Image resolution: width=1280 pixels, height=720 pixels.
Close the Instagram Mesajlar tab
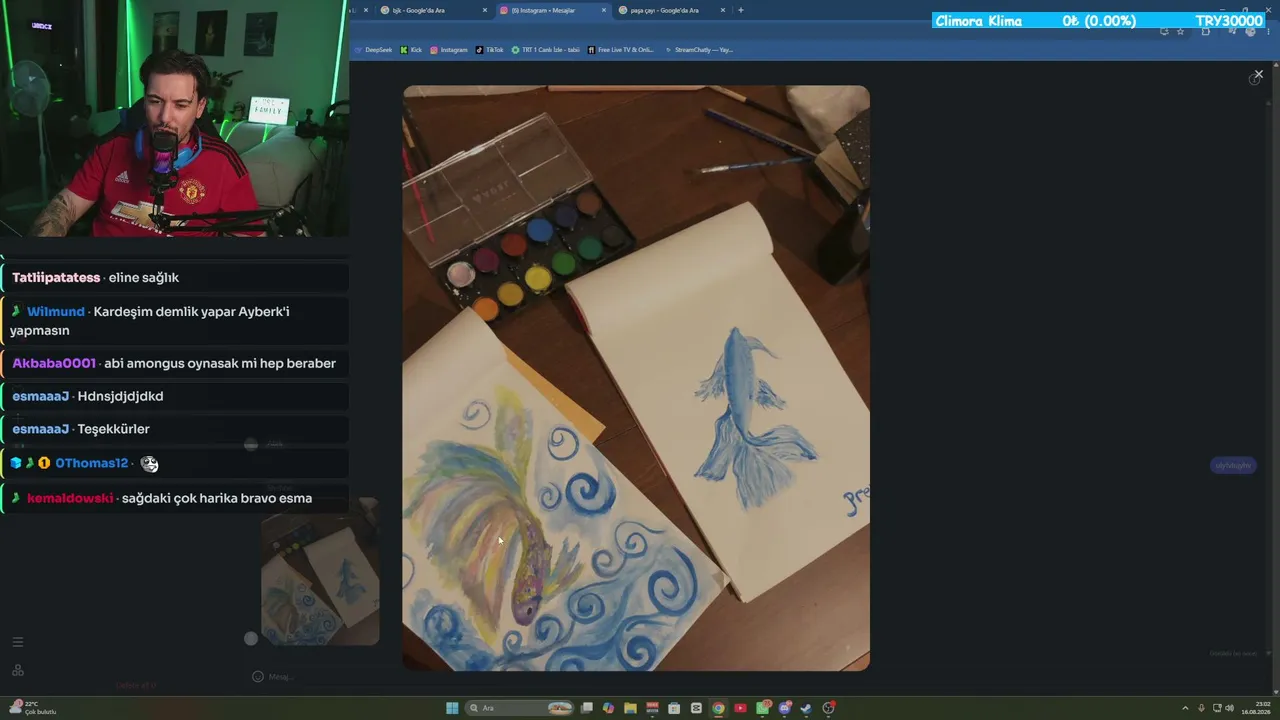click(x=604, y=10)
